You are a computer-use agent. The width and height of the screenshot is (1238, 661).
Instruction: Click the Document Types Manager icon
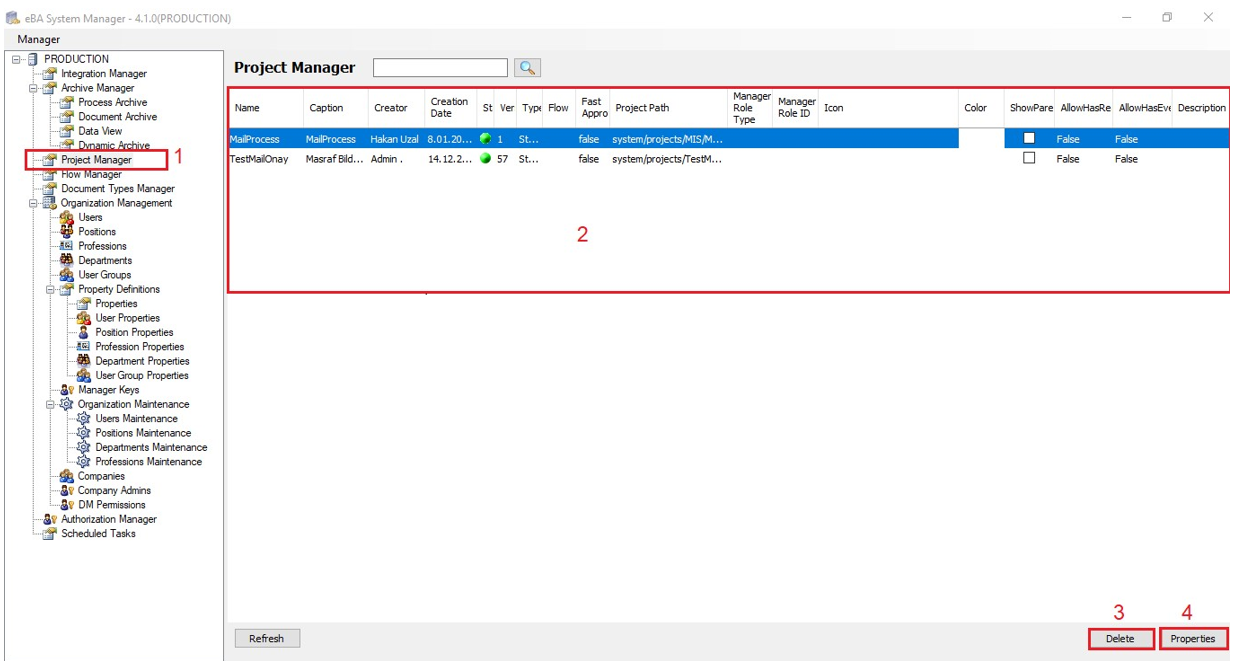49,188
